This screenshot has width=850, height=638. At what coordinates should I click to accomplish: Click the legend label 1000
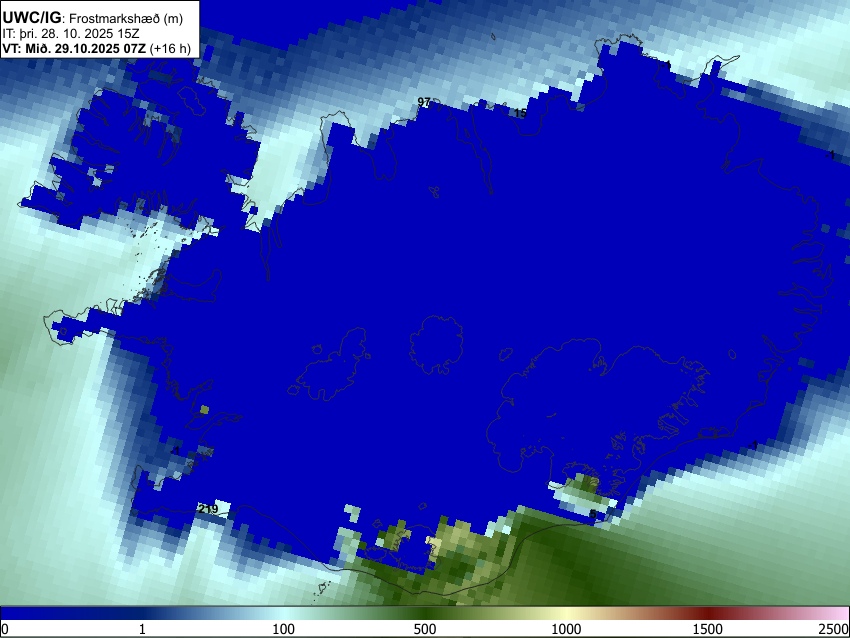click(x=566, y=629)
